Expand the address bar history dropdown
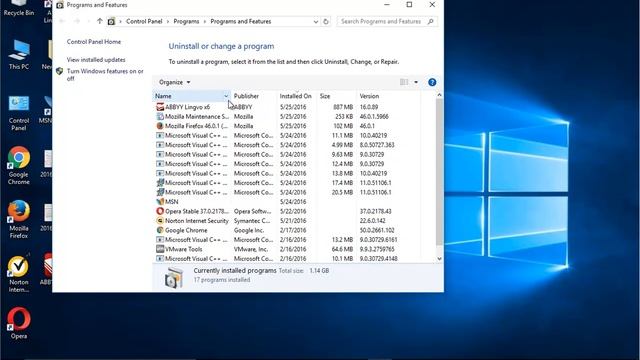The height and width of the screenshot is (360, 640). [x=316, y=21]
